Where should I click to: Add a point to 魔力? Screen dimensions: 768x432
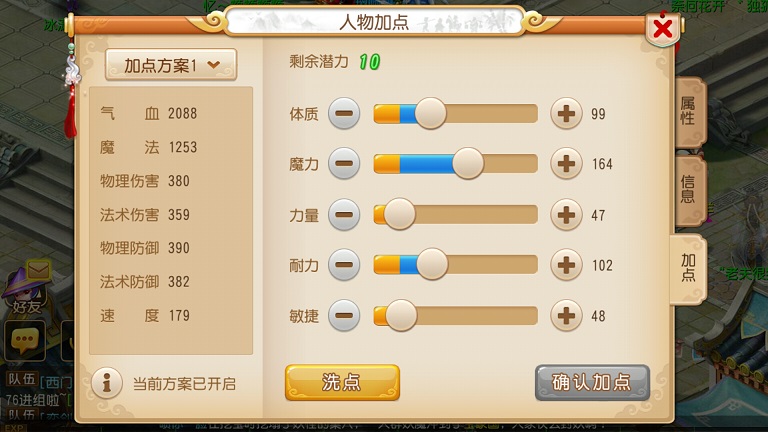tap(566, 164)
